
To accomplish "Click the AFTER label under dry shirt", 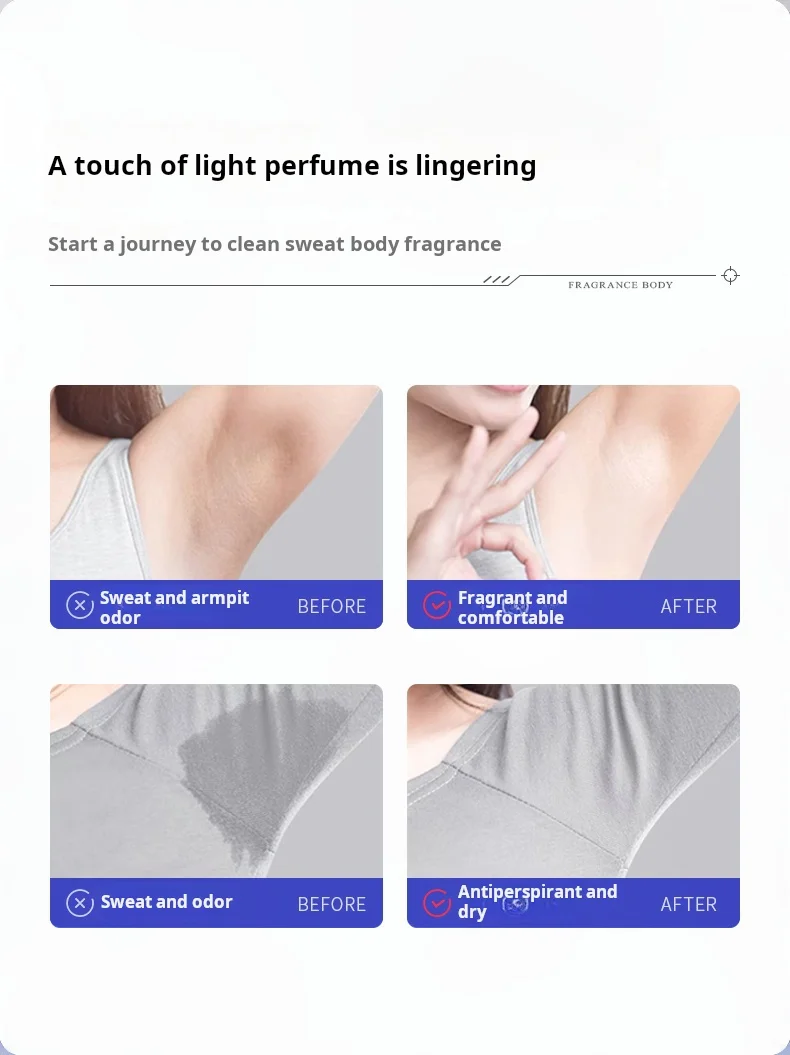I will [688, 904].
